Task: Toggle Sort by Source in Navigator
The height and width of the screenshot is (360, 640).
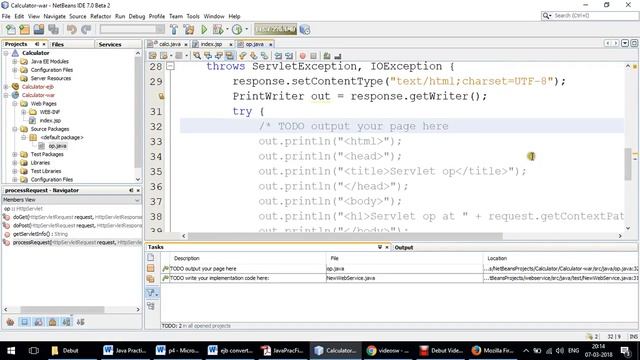Action: click(80, 322)
